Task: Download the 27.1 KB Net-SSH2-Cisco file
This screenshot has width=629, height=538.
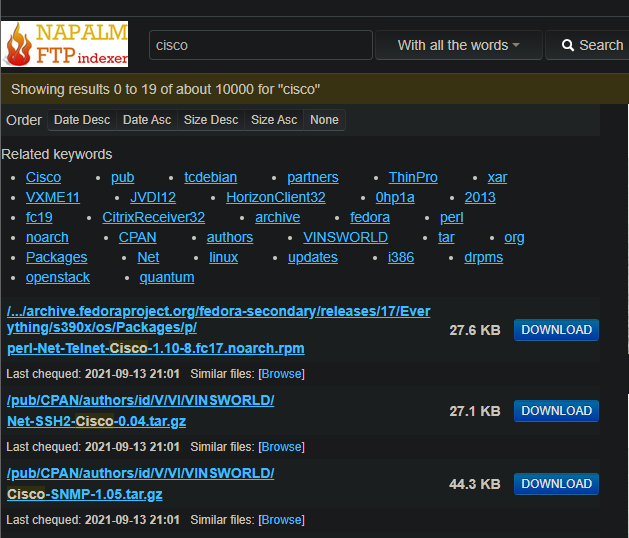Action: (556, 411)
